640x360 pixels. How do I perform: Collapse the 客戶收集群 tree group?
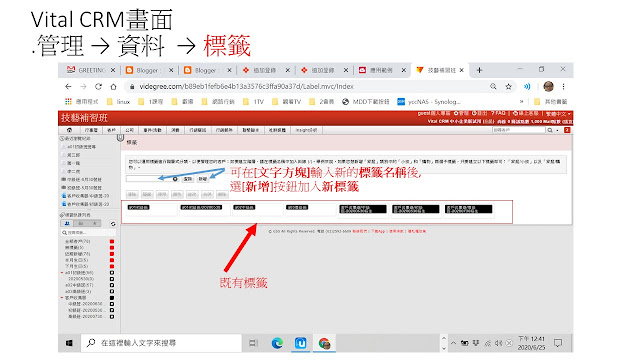point(62,298)
